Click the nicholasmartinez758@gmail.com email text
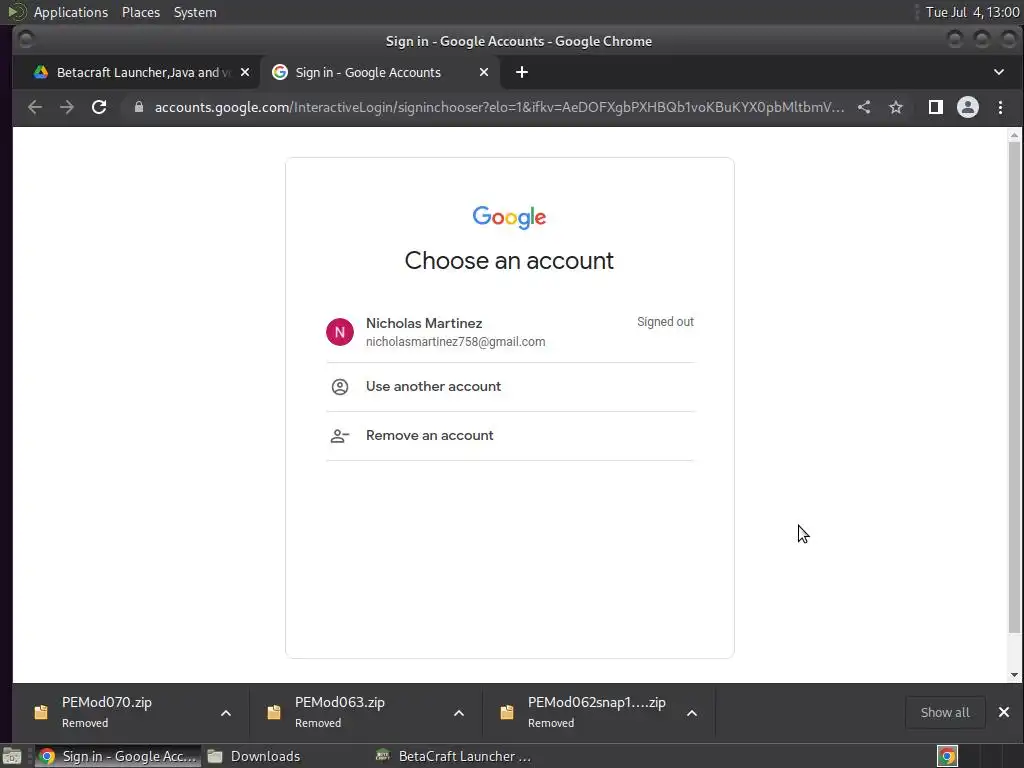Viewport: 1024px width, 768px height. point(455,342)
